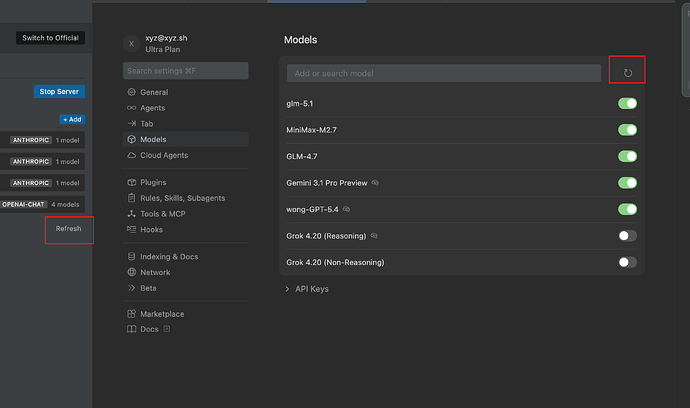Expand the API Keys section

307,289
